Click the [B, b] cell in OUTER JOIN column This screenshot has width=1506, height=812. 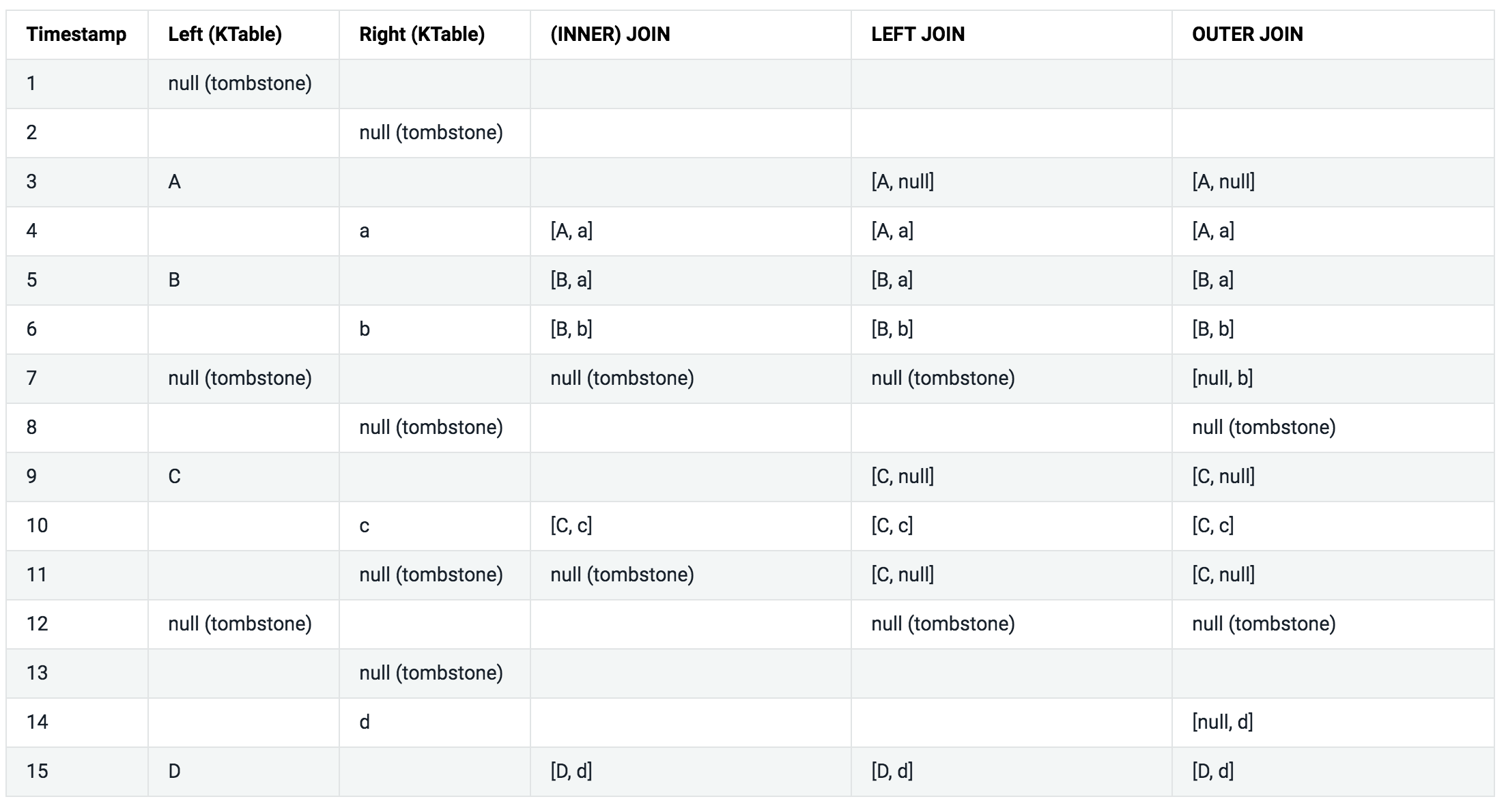click(1212, 329)
